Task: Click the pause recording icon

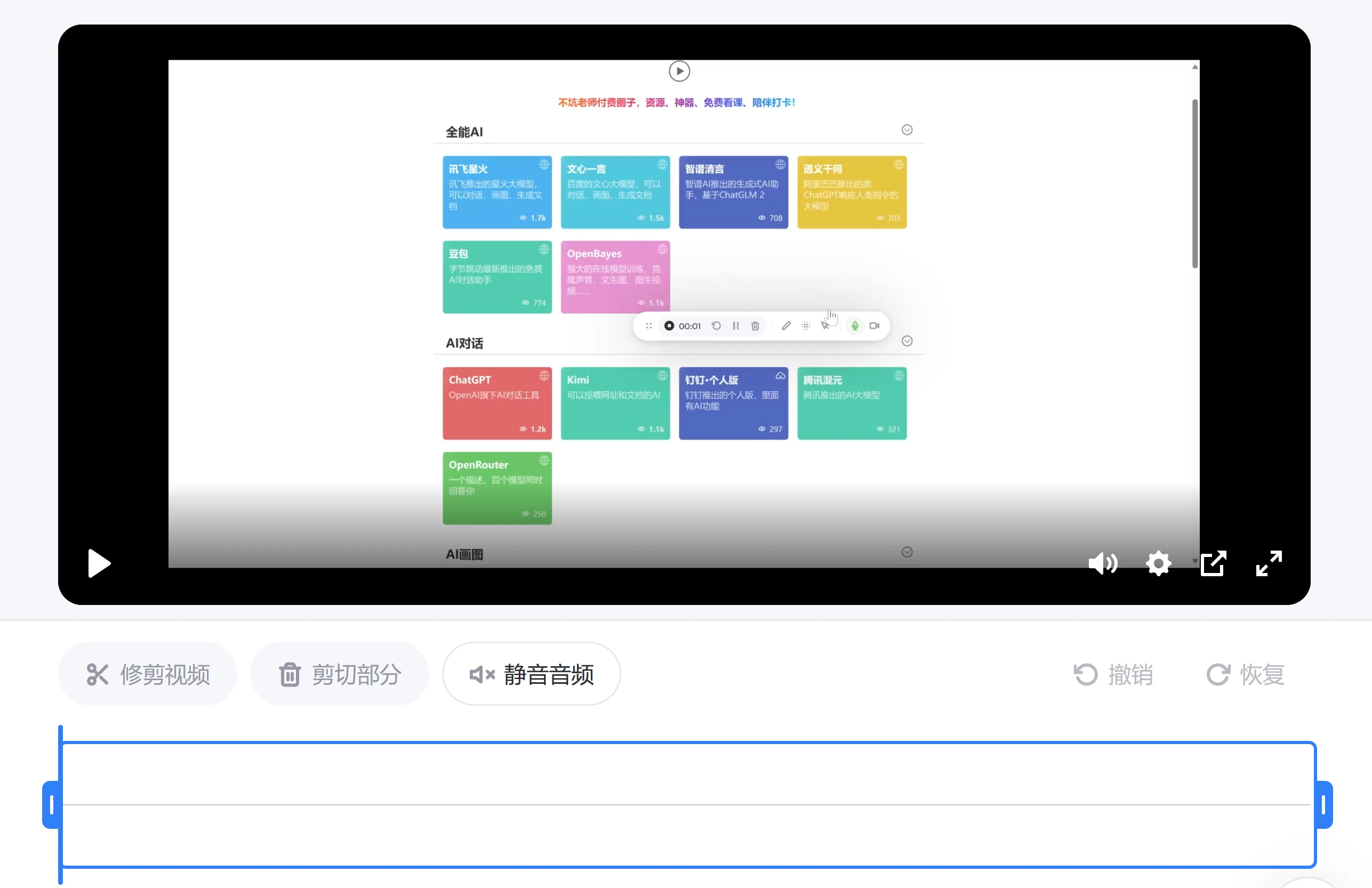Action: (x=735, y=326)
